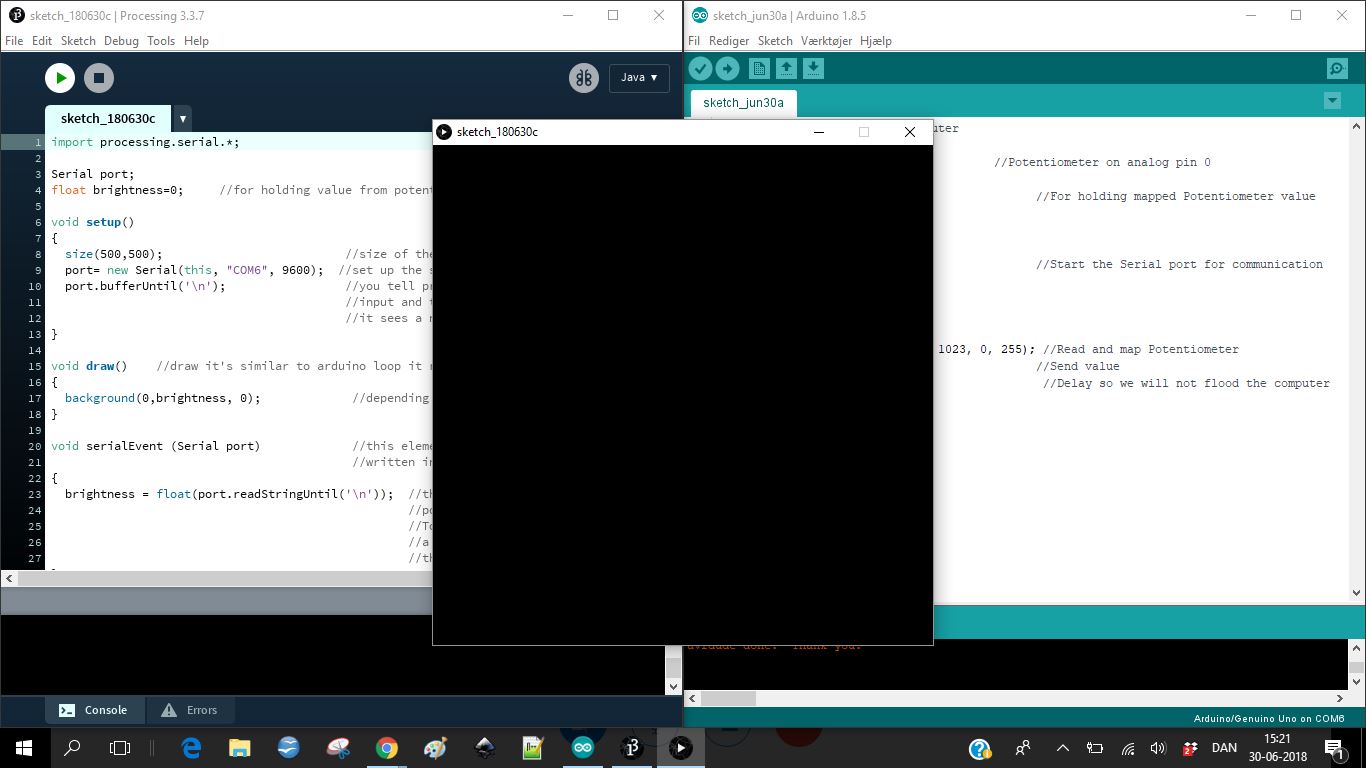The image size is (1366, 768).
Task: Open the Sketch menu in Processing
Action: point(78,41)
